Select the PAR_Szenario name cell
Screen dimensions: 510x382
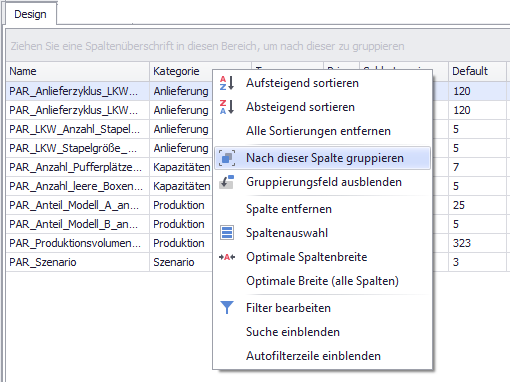click(78, 262)
